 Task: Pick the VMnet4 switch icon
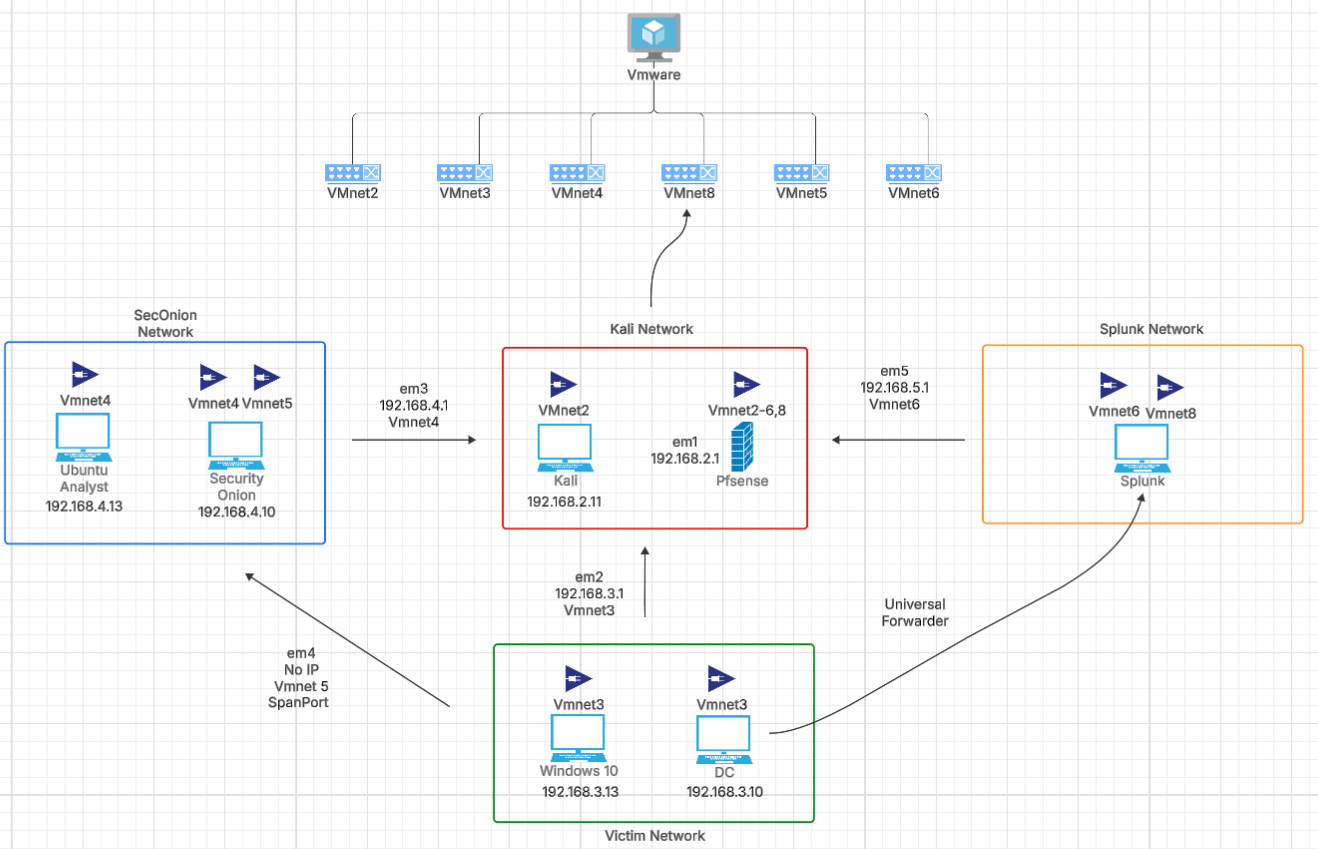[x=577, y=173]
